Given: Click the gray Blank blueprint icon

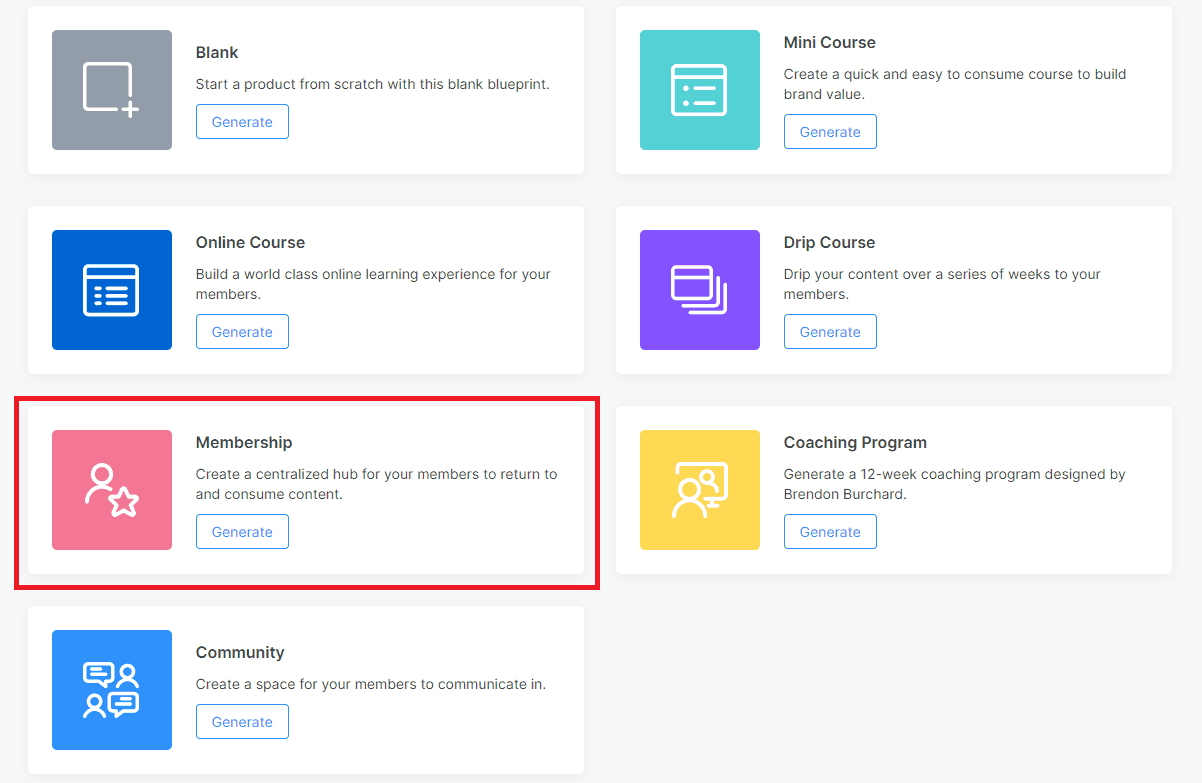Looking at the screenshot, I should pos(112,90).
